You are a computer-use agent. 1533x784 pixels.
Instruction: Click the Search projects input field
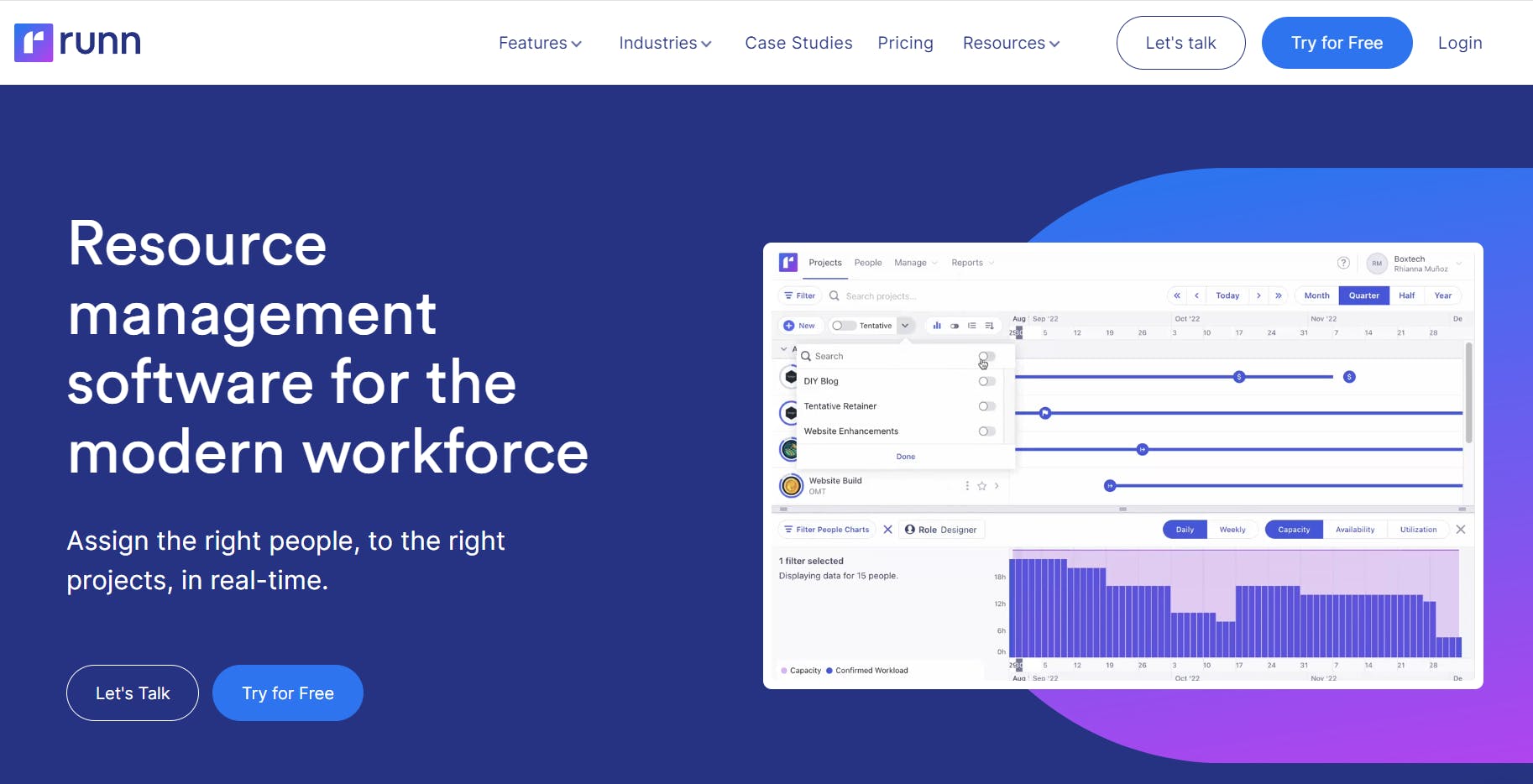[882, 296]
